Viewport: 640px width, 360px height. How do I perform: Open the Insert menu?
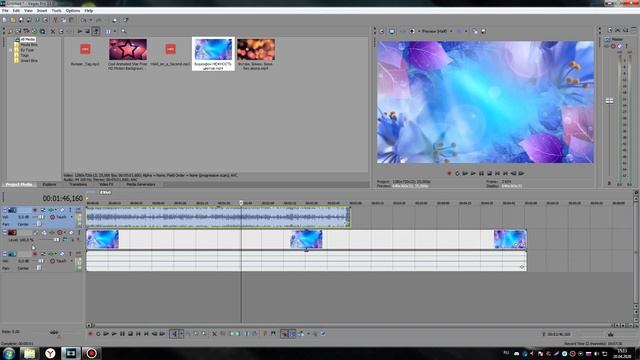42,11
